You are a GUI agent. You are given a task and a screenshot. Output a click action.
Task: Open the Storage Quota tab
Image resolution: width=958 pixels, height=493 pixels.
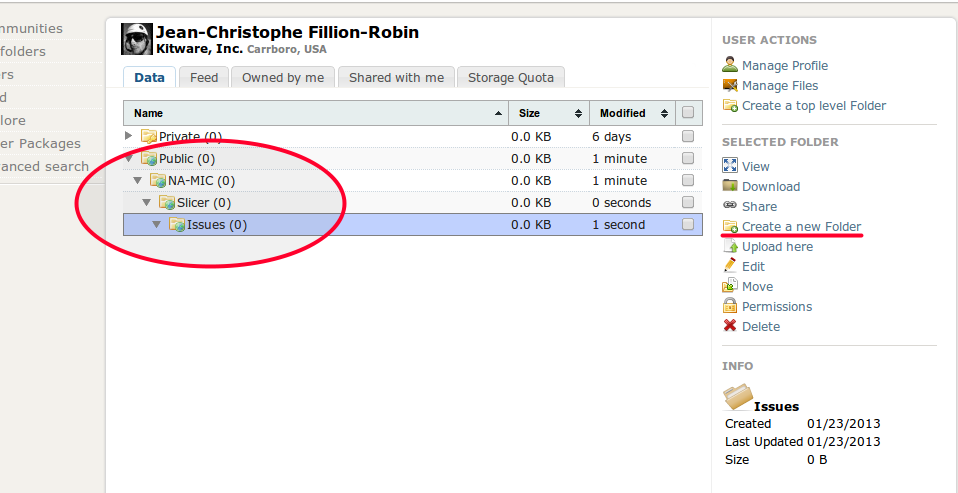511,77
